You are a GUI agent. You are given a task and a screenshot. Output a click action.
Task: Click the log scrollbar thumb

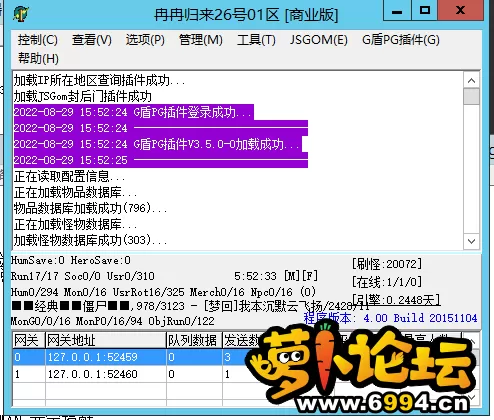471,97
